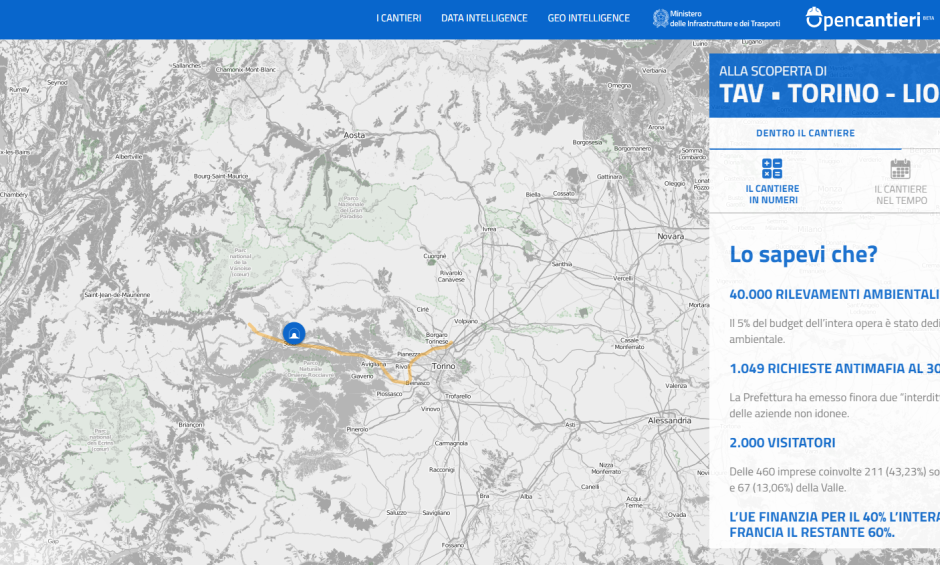Click the Ministero delle Infrastrutture e dei Trasporti text
The height and width of the screenshot is (565, 940).
pos(724,19)
